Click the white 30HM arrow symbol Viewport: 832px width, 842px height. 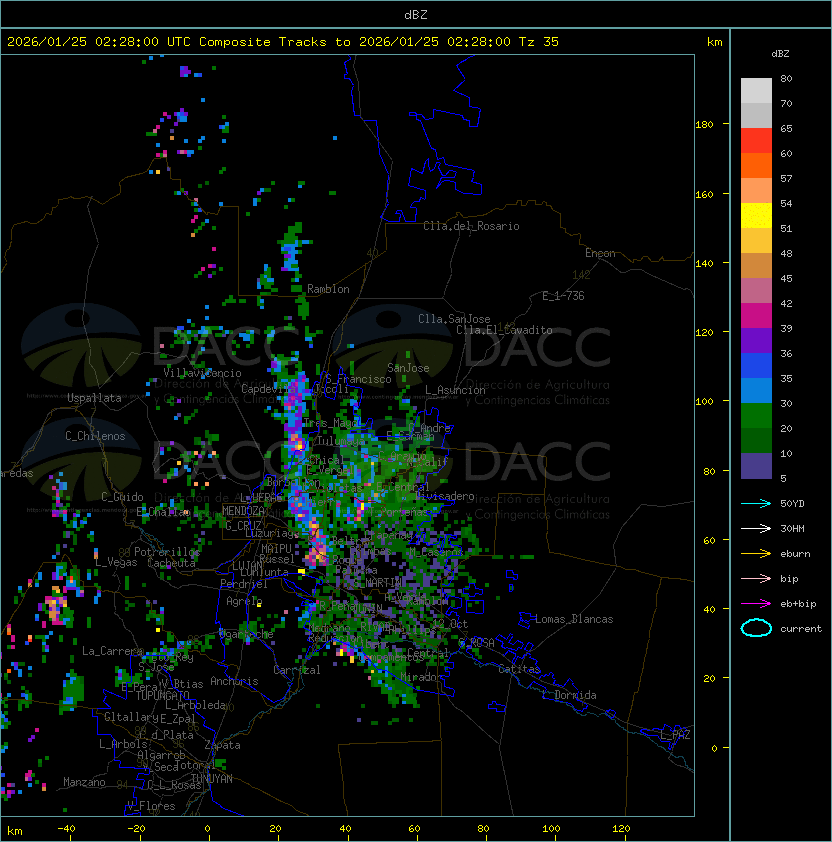756,528
